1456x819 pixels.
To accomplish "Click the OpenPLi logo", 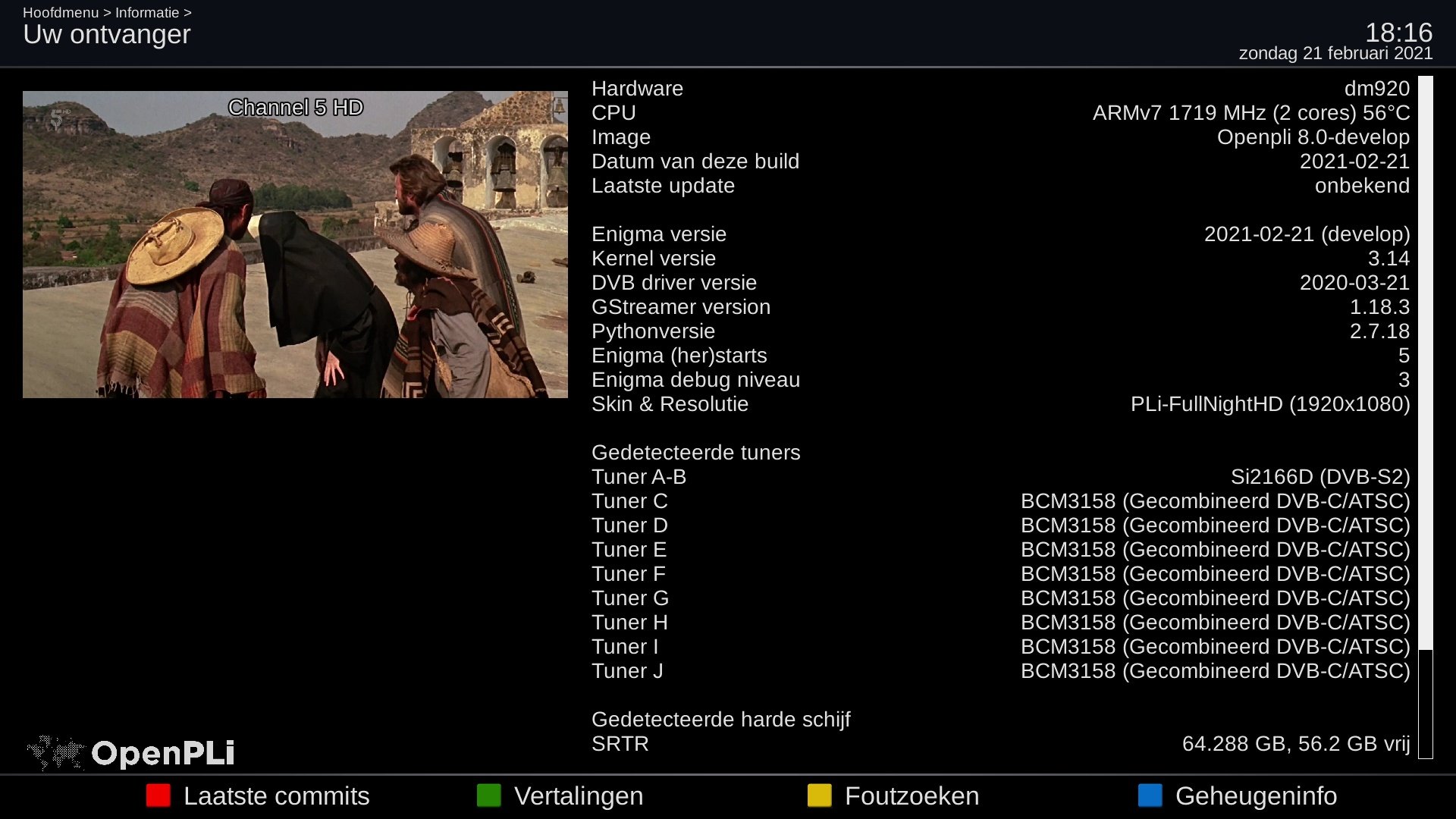I will [x=130, y=752].
